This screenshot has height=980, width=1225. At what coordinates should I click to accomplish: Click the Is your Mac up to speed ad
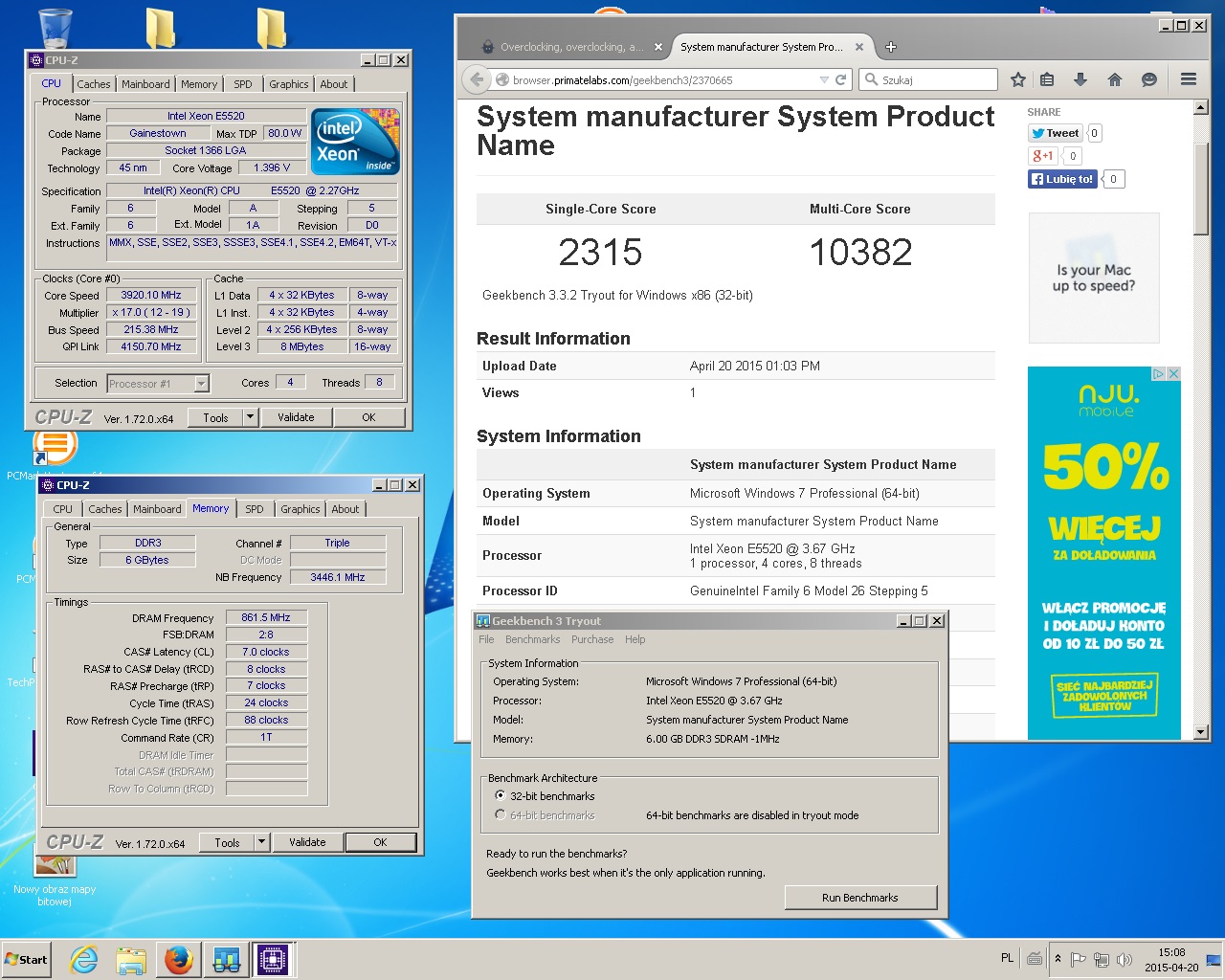(1094, 278)
